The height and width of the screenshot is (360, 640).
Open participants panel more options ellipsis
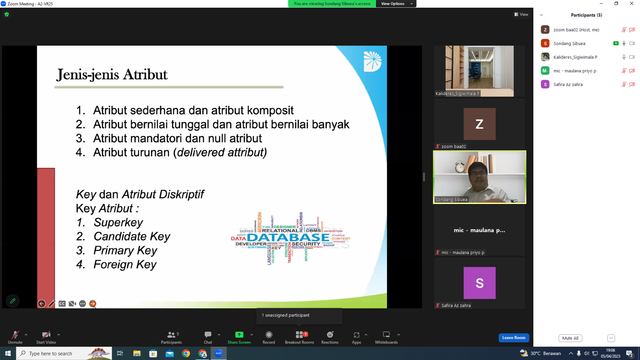click(611, 338)
